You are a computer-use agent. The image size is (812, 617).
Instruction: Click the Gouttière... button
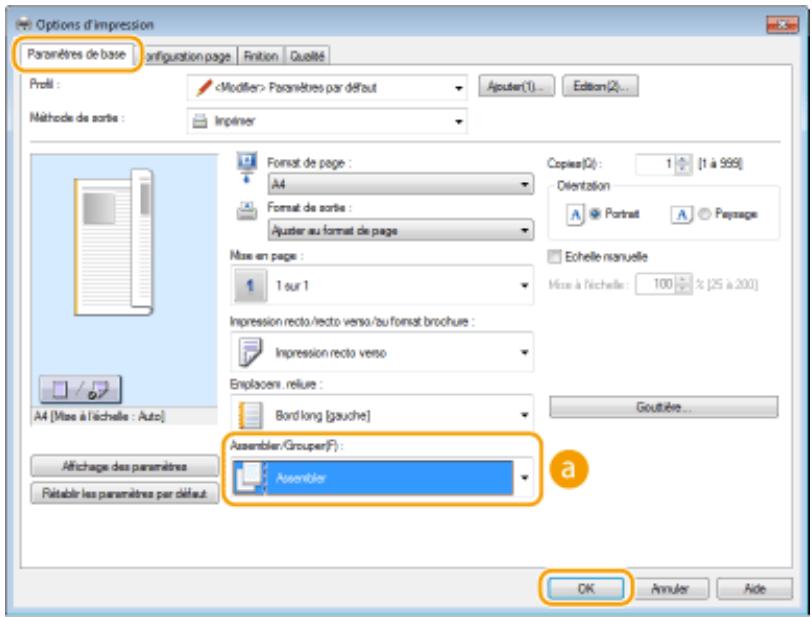pos(663,407)
